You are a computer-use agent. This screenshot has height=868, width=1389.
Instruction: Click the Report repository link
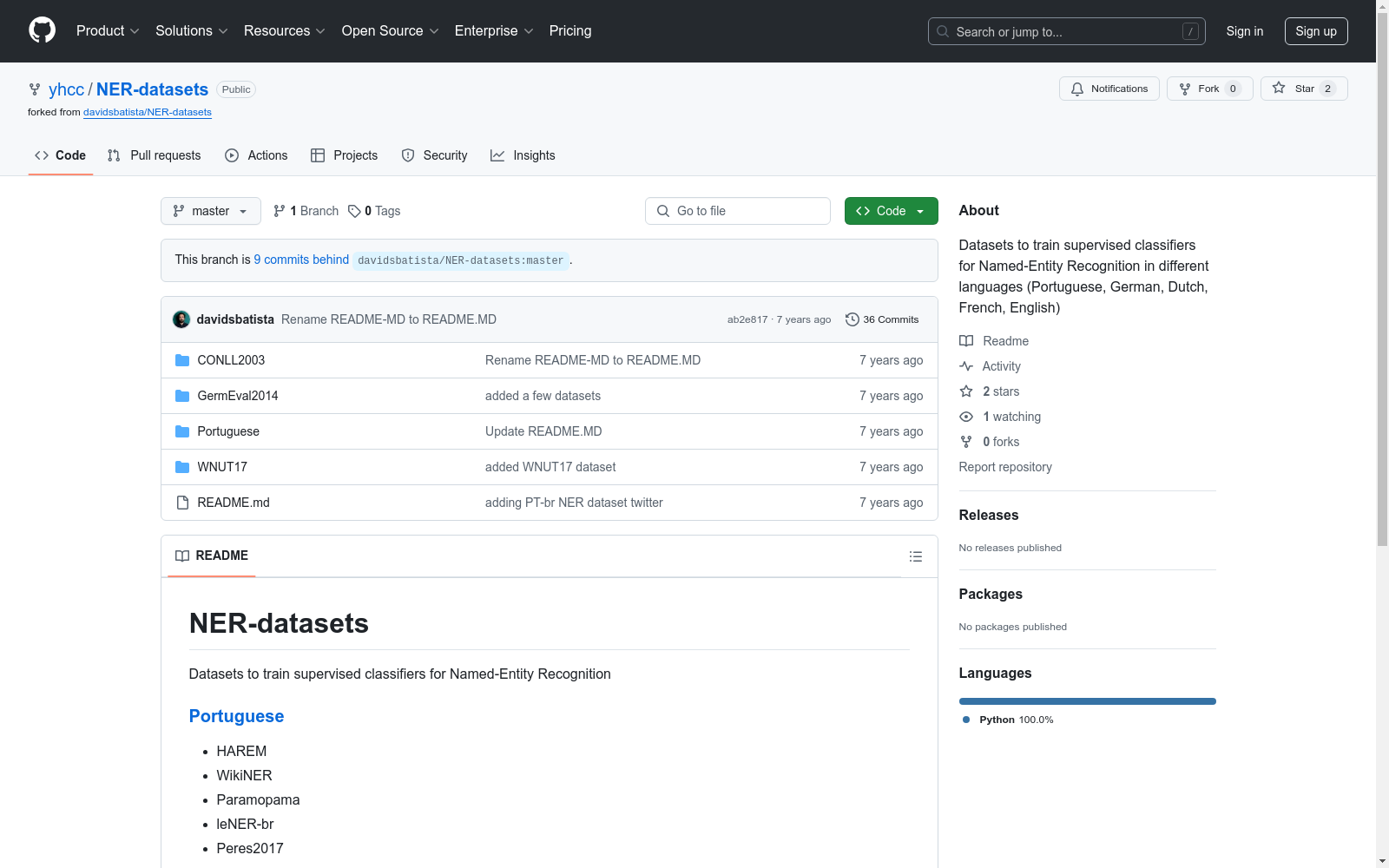[1005, 467]
